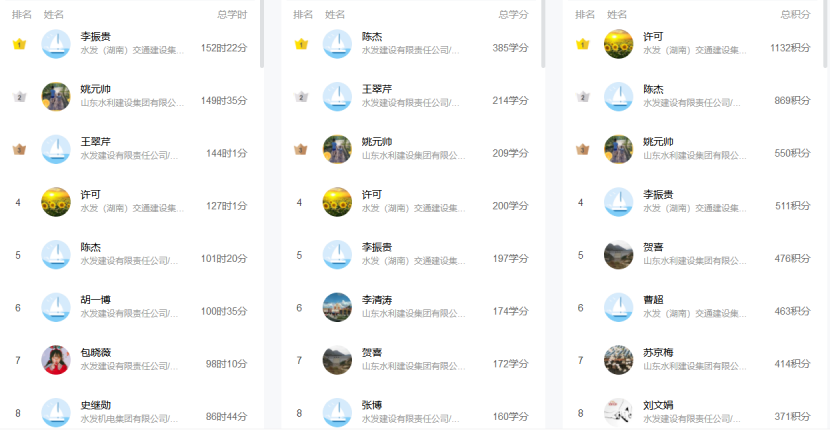
Task: Click the 总积分 column header
Action: [x=795, y=15]
